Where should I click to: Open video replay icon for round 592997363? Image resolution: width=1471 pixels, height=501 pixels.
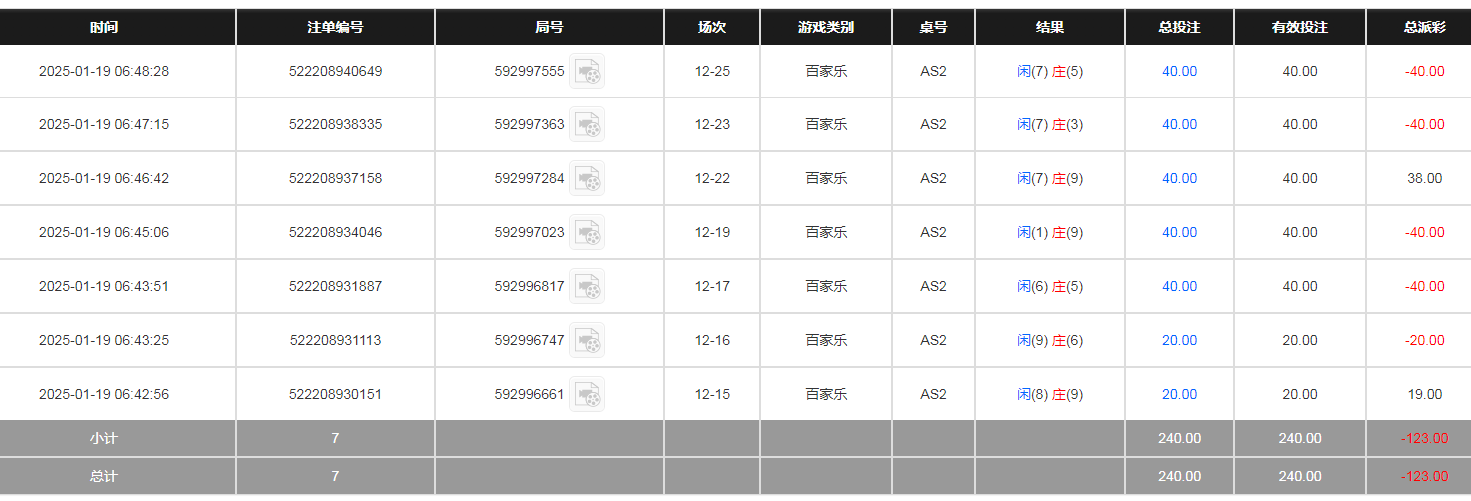point(587,124)
